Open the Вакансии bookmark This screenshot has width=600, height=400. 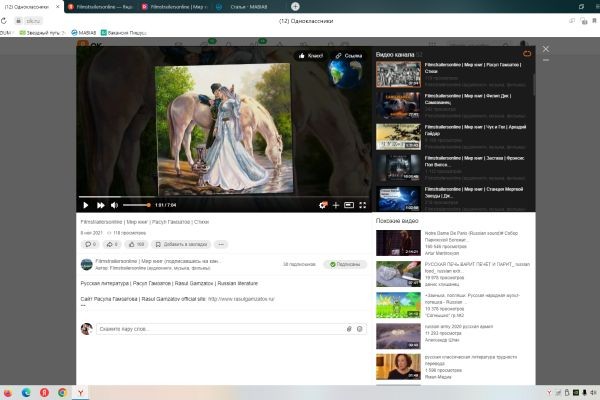(x=123, y=33)
